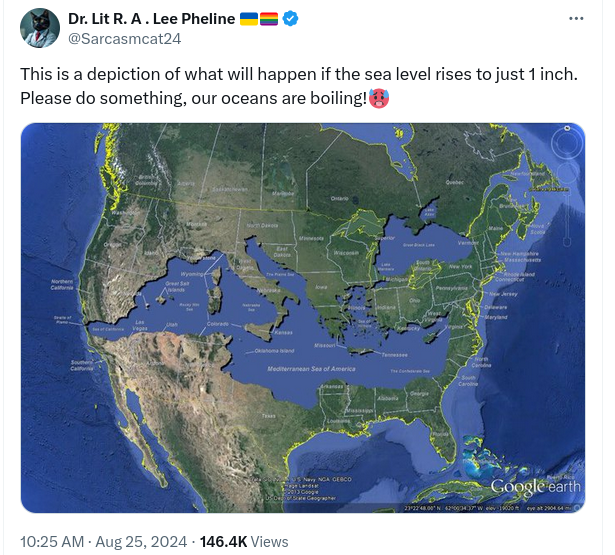Click the rainbow pride flag emoji
615x555 pixels.
269,18
